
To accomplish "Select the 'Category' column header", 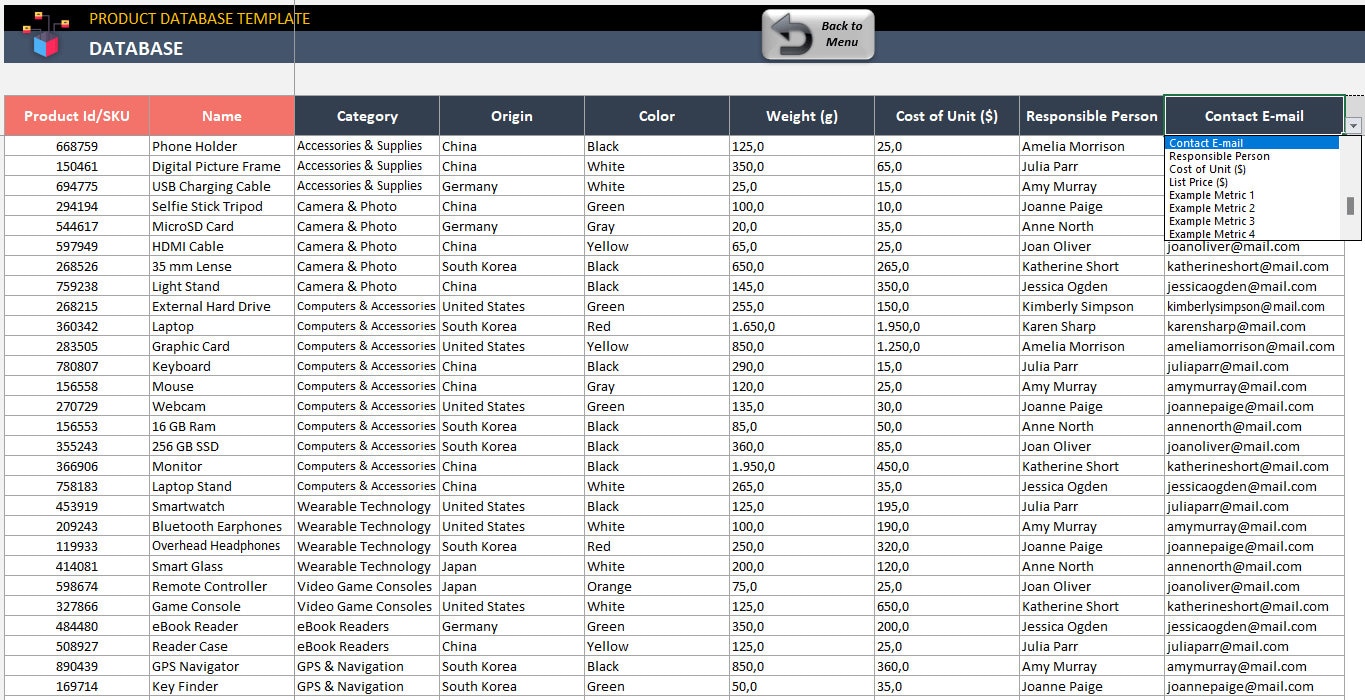I will click(366, 115).
